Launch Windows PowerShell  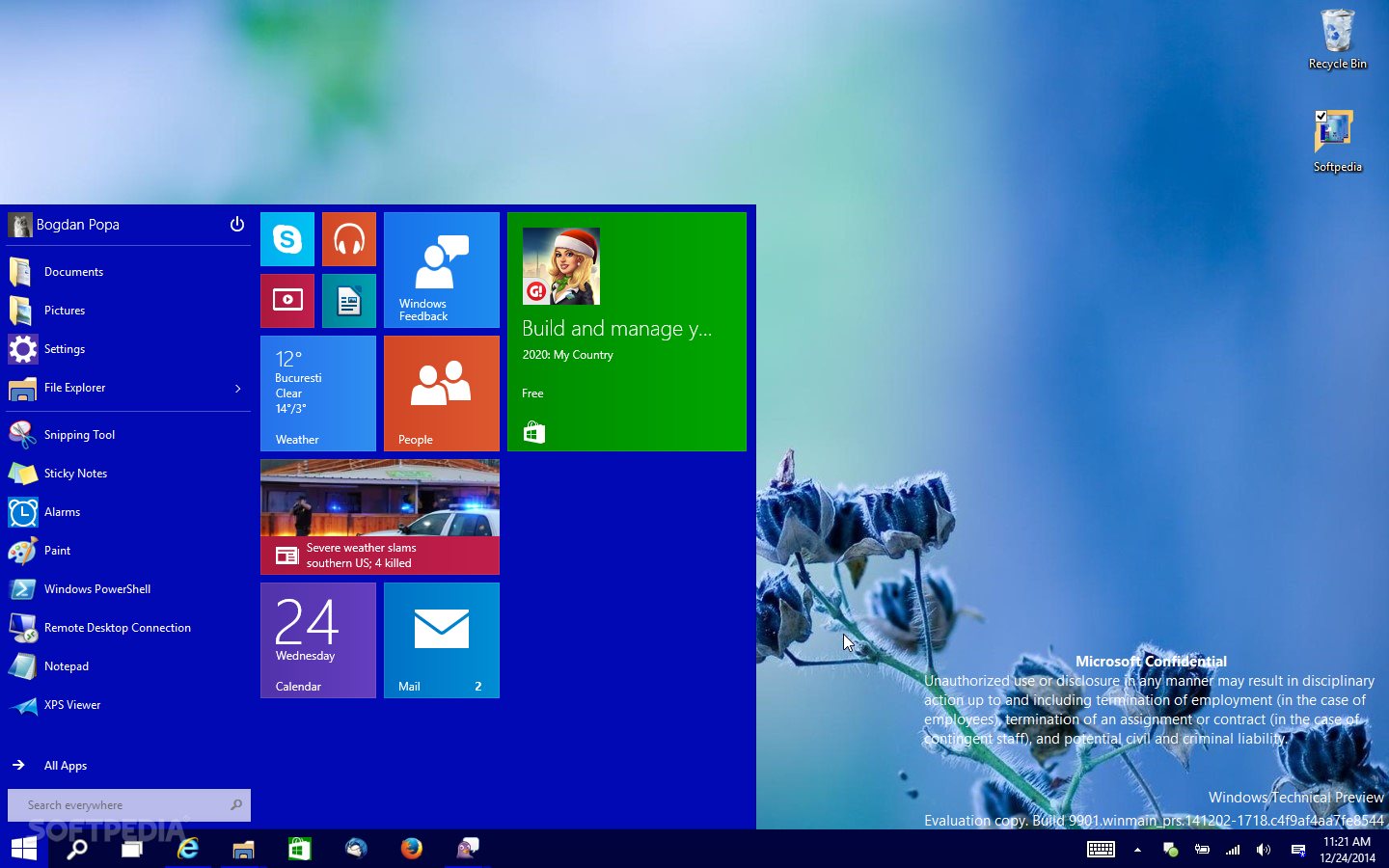pos(128,589)
